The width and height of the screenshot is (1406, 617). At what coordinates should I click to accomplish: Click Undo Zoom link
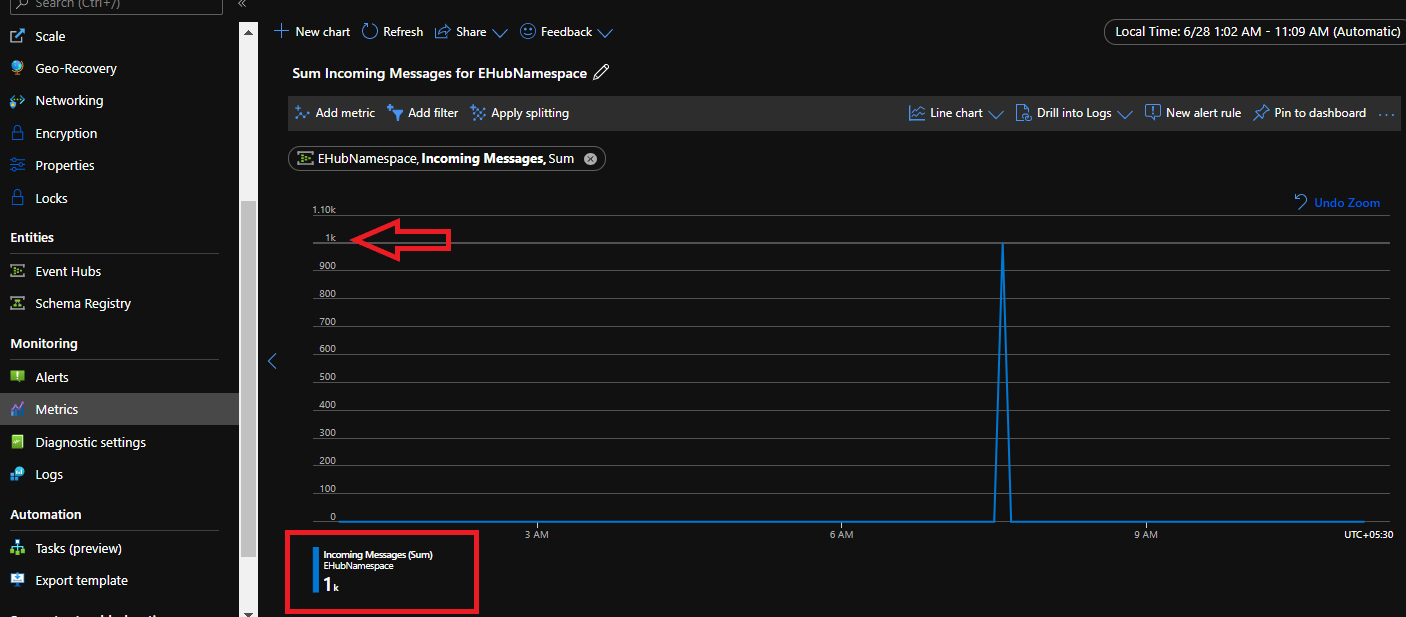point(1337,202)
